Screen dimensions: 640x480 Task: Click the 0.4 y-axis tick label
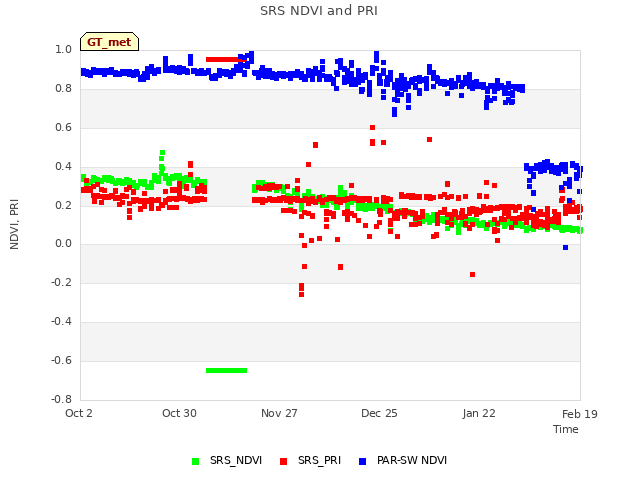click(x=63, y=166)
